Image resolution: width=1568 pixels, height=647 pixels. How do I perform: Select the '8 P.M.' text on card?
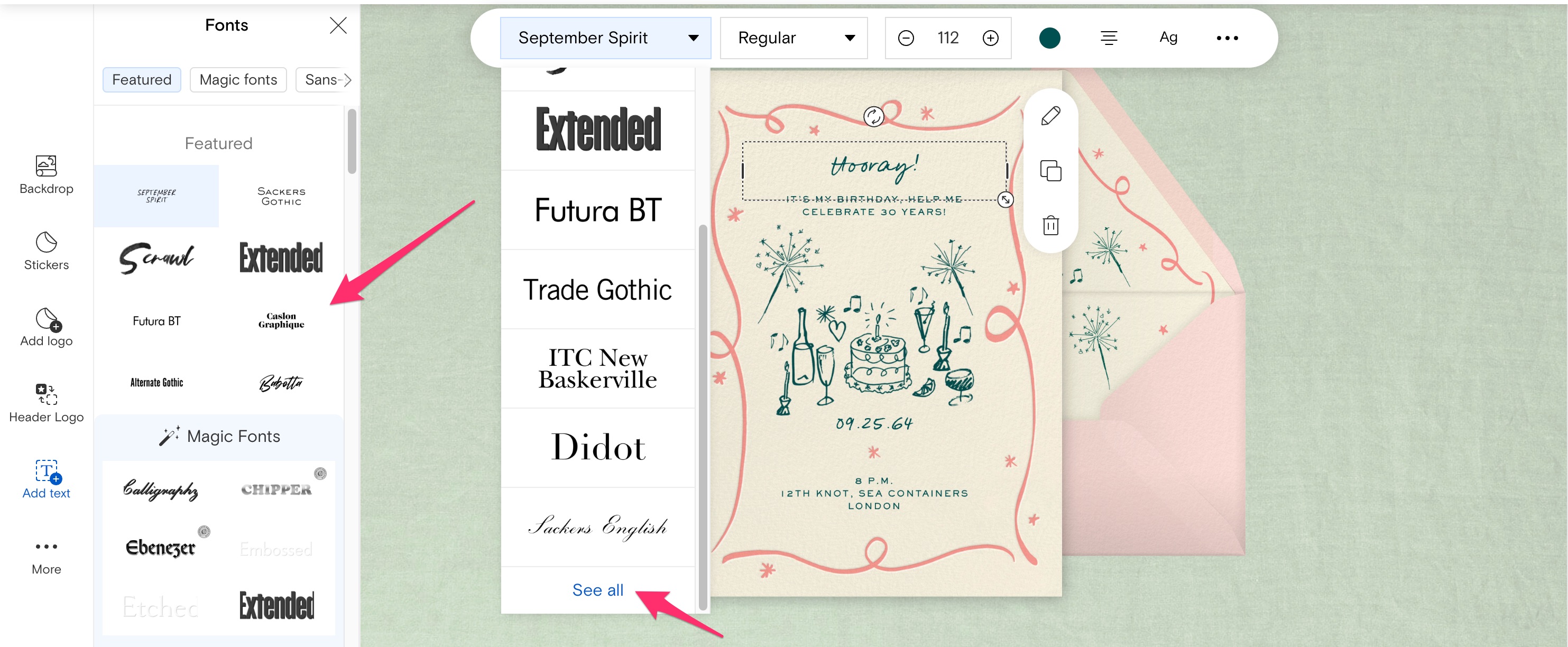874,480
